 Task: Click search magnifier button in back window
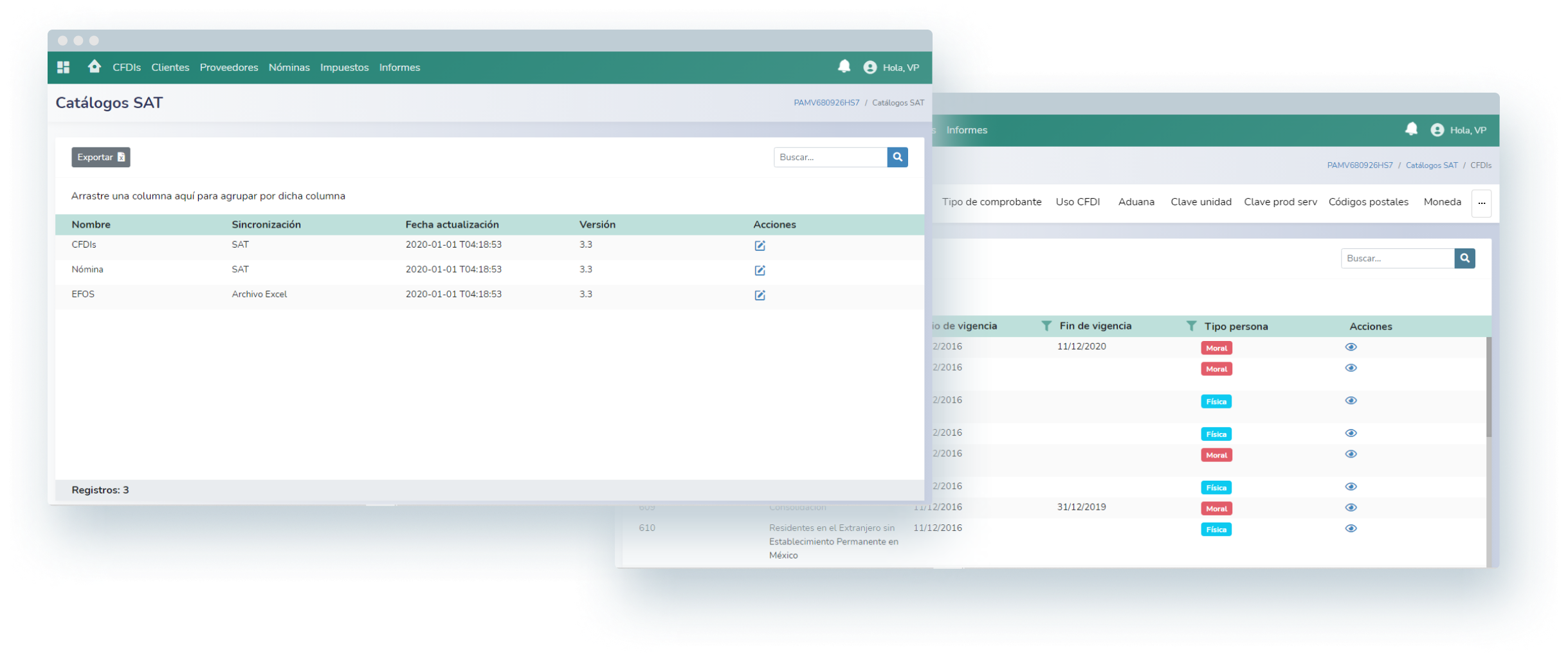click(1464, 258)
